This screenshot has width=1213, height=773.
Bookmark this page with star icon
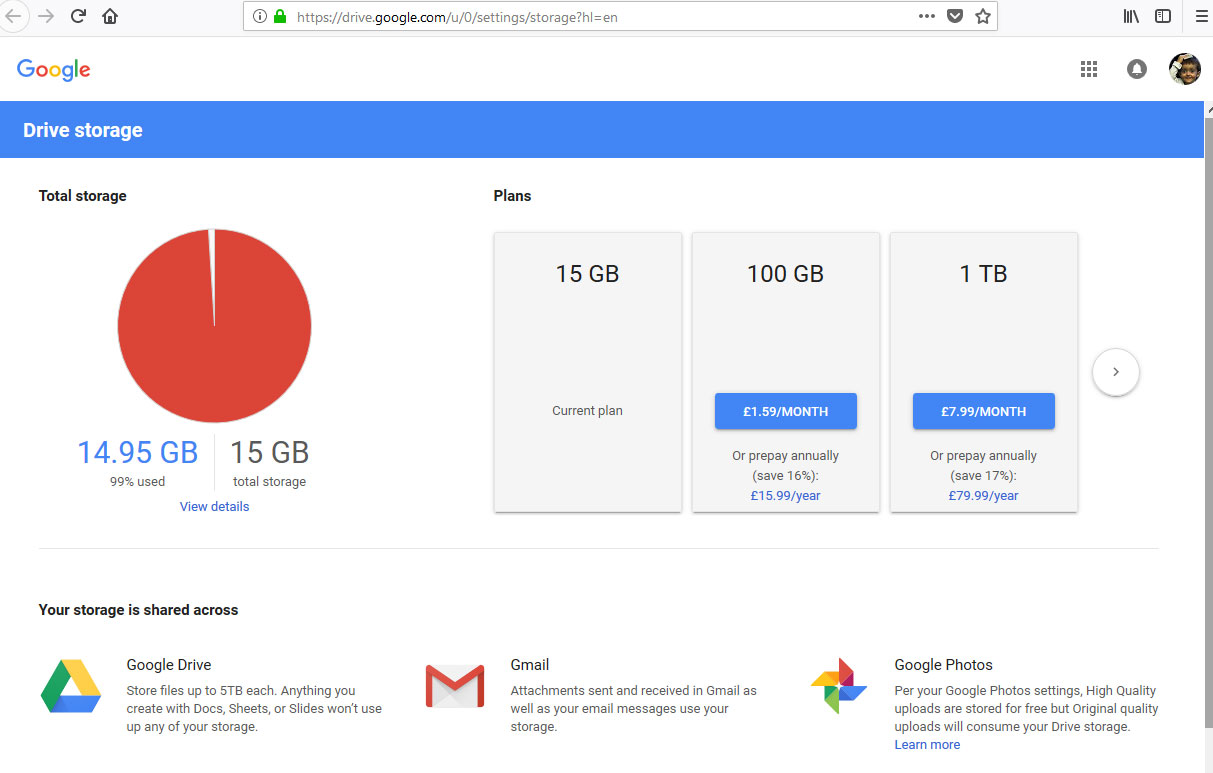point(983,16)
